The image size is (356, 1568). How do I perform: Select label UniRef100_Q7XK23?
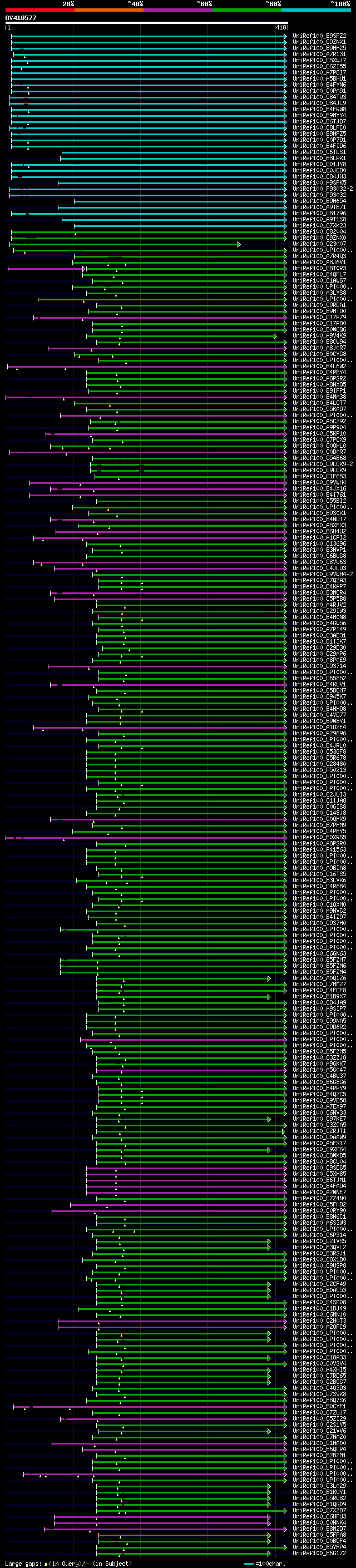coord(319,225)
